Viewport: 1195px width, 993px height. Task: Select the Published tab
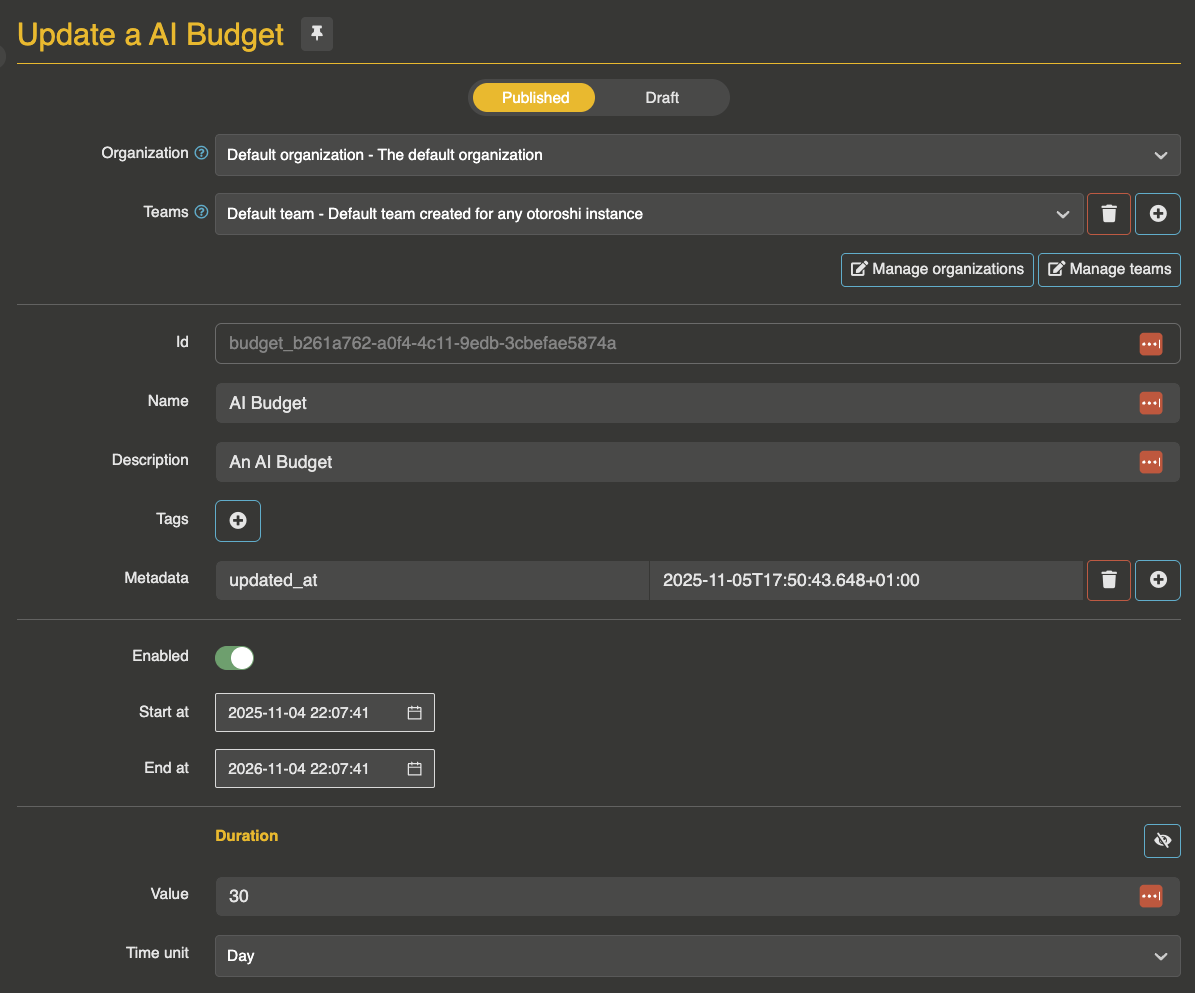(x=535, y=97)
